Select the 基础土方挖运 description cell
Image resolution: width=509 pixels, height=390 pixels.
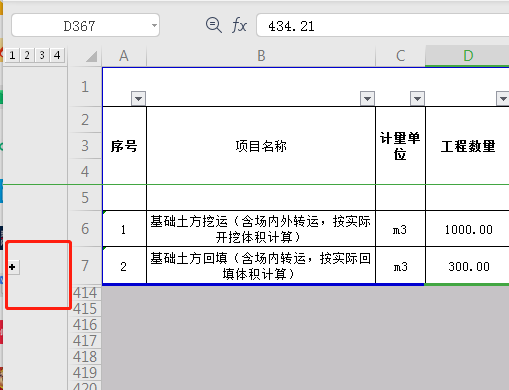click(x=261, y=229)
